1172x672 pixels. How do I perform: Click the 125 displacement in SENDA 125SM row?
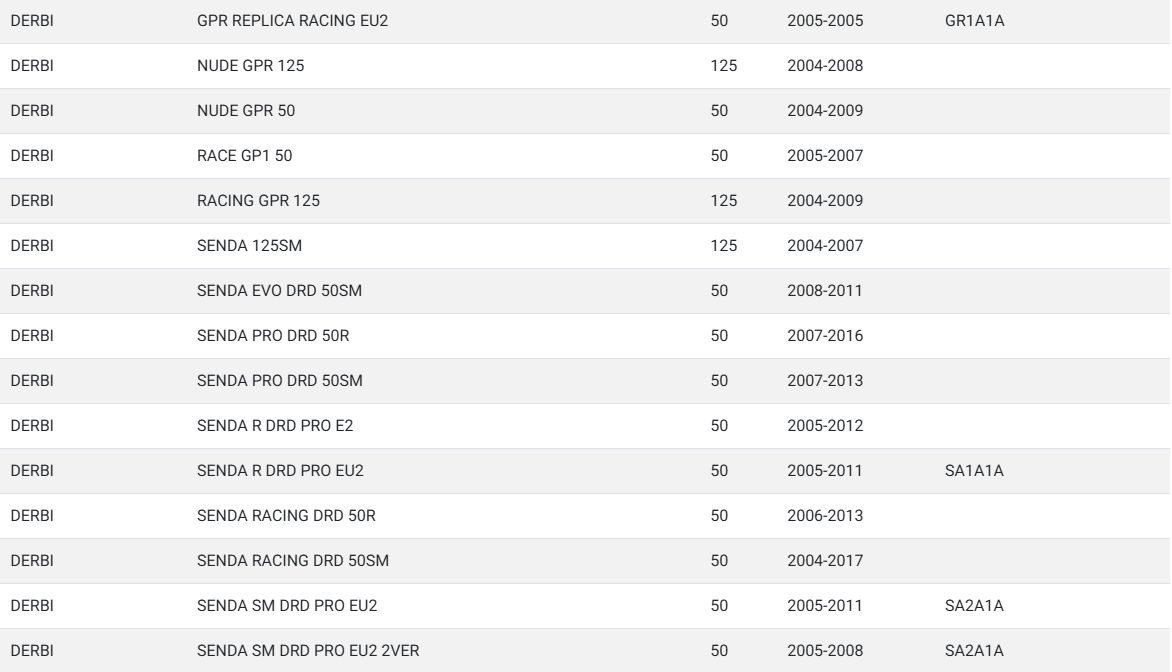click(724, 245)
